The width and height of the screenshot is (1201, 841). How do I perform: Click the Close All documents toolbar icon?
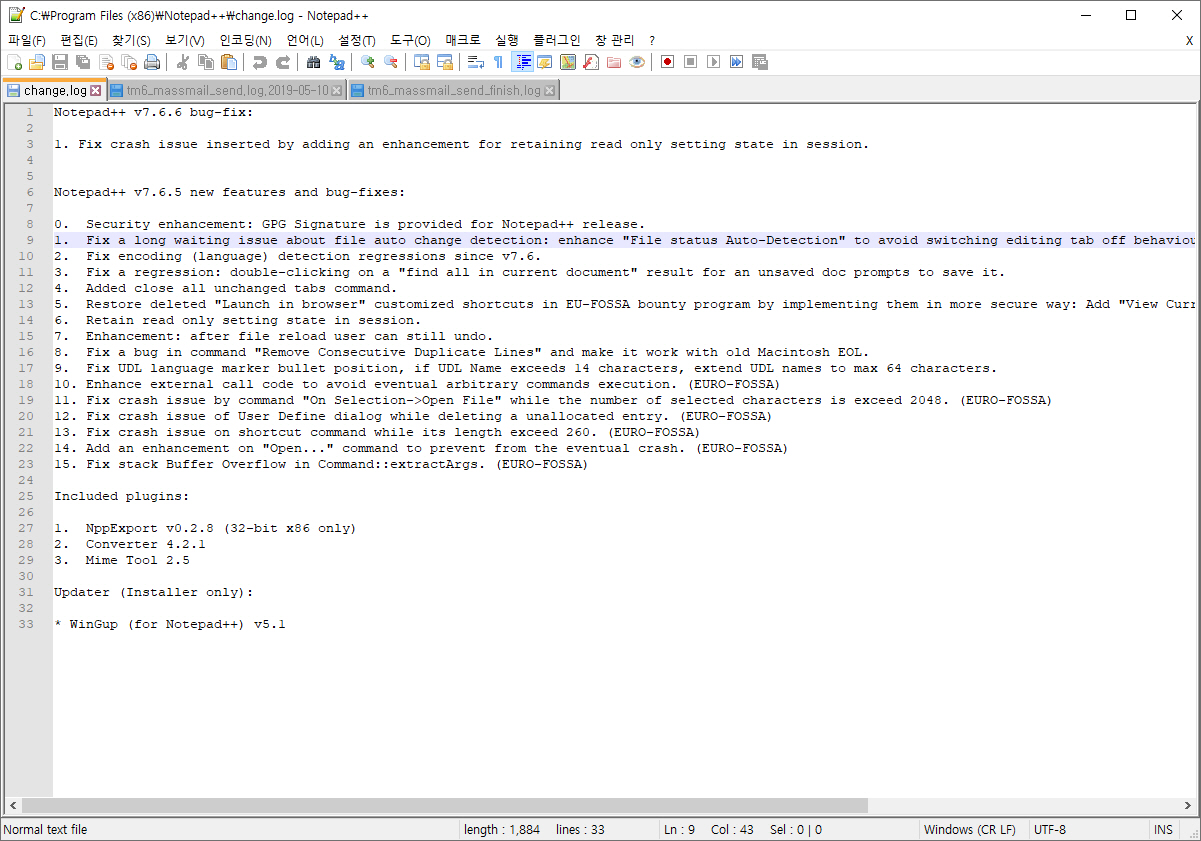click(x=129, y=62)
